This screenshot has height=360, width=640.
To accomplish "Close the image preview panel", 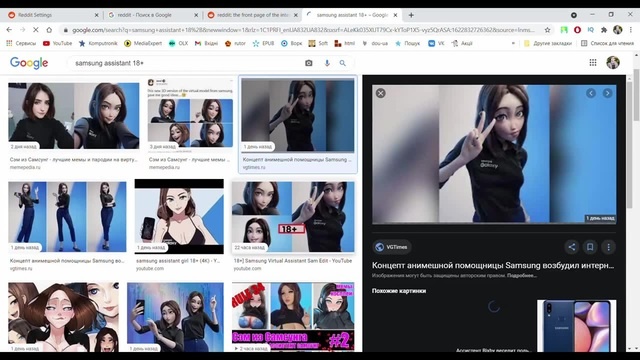I will click(380, 93).
